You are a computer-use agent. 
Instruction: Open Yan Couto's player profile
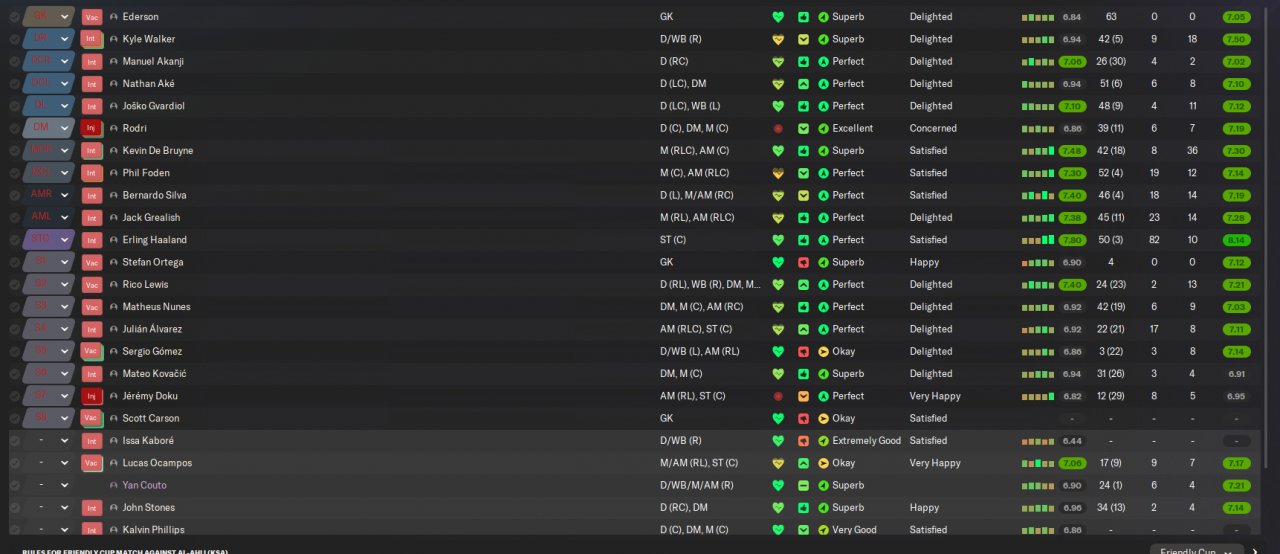[144, 485]
